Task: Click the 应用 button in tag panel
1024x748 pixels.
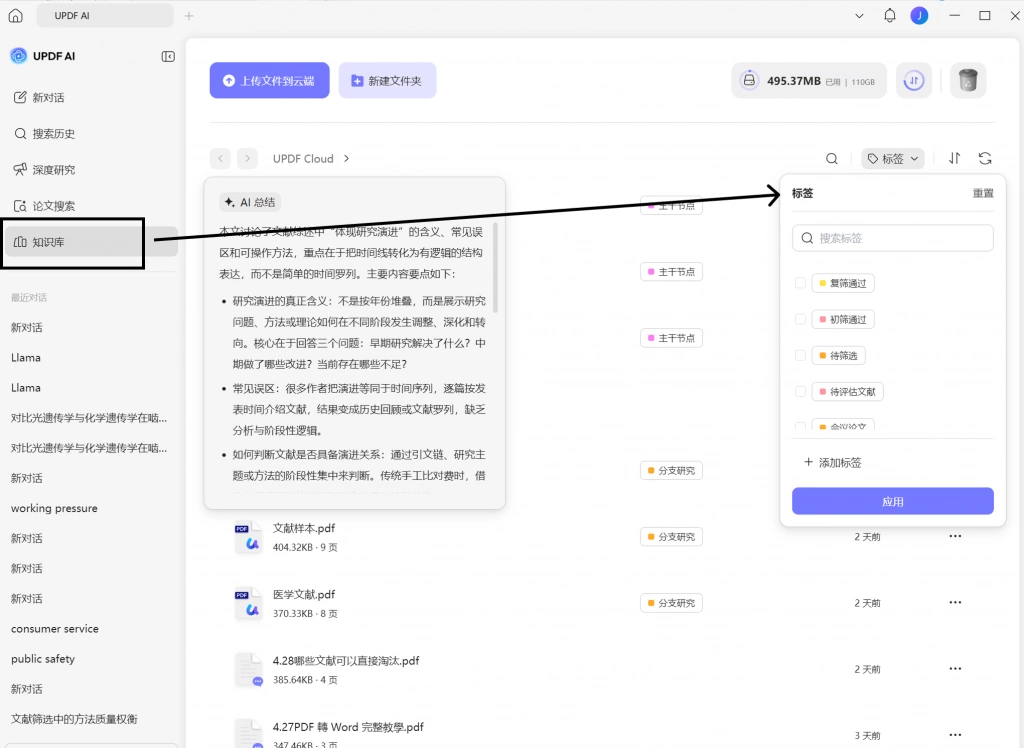Action: tap(892, 501)
